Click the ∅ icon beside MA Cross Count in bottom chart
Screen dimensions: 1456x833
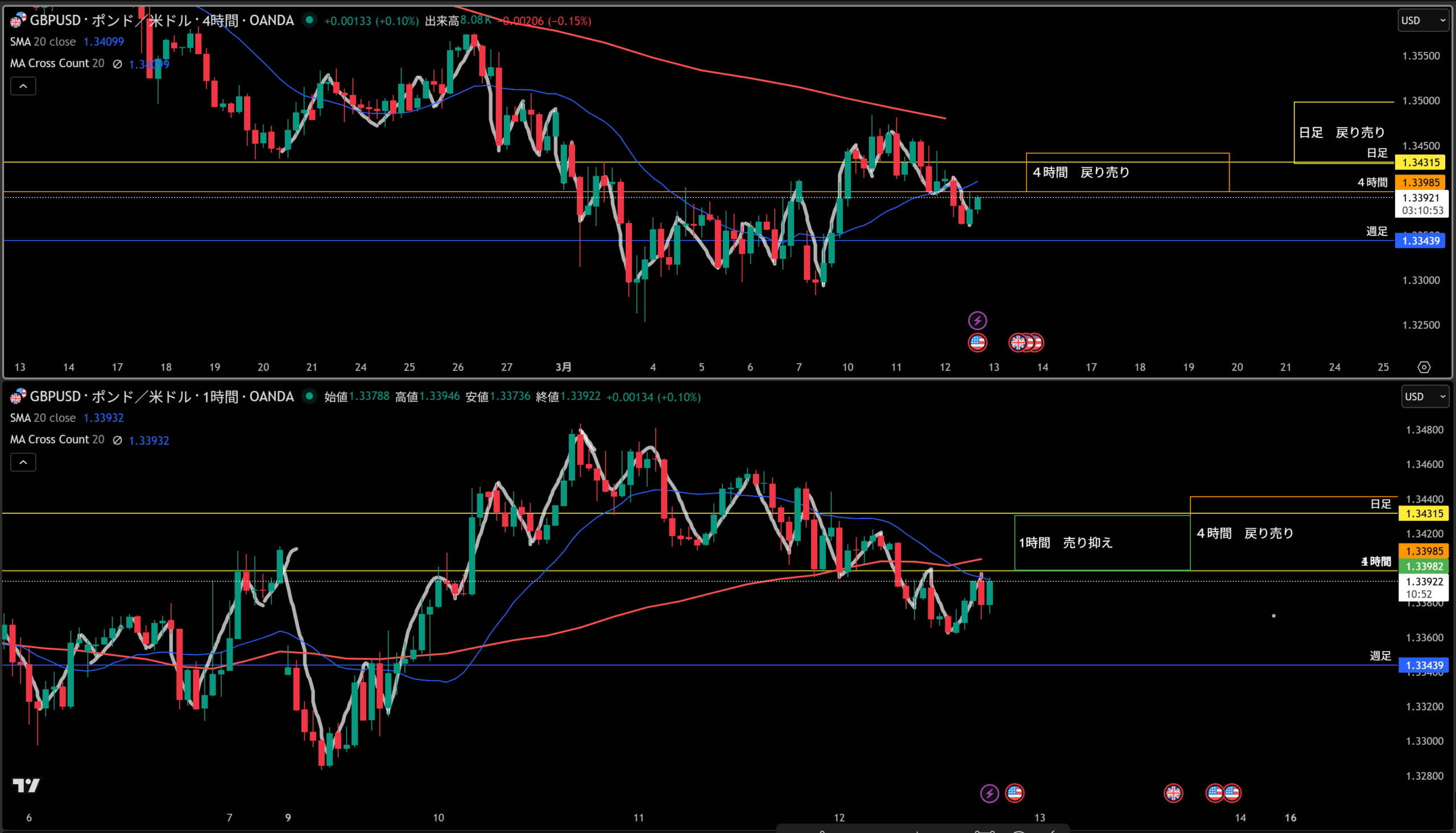pos(117,440)
